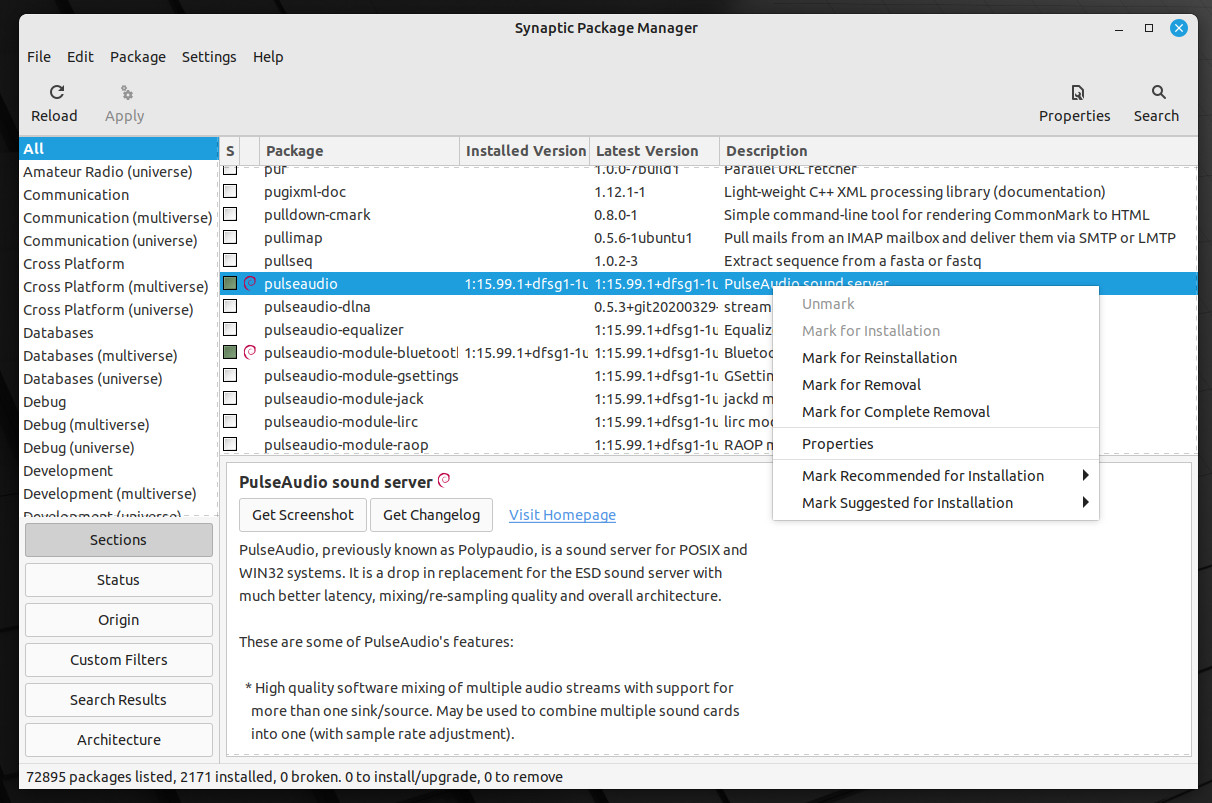The image size is (1212, 803).
Task: Switch filter to Architecture
Action: tap(118, 740)
